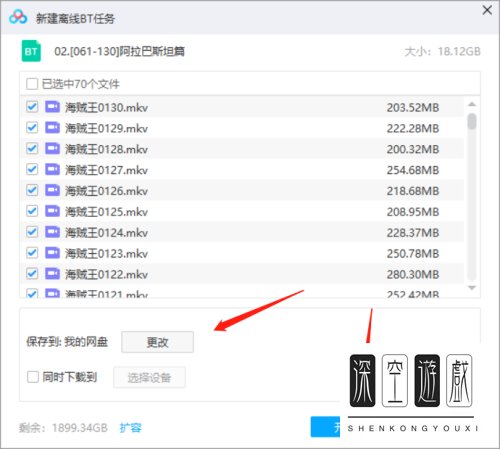Click video icon for 海贼王0124.mkv
The image size is (500, 449).
point(52,232)
